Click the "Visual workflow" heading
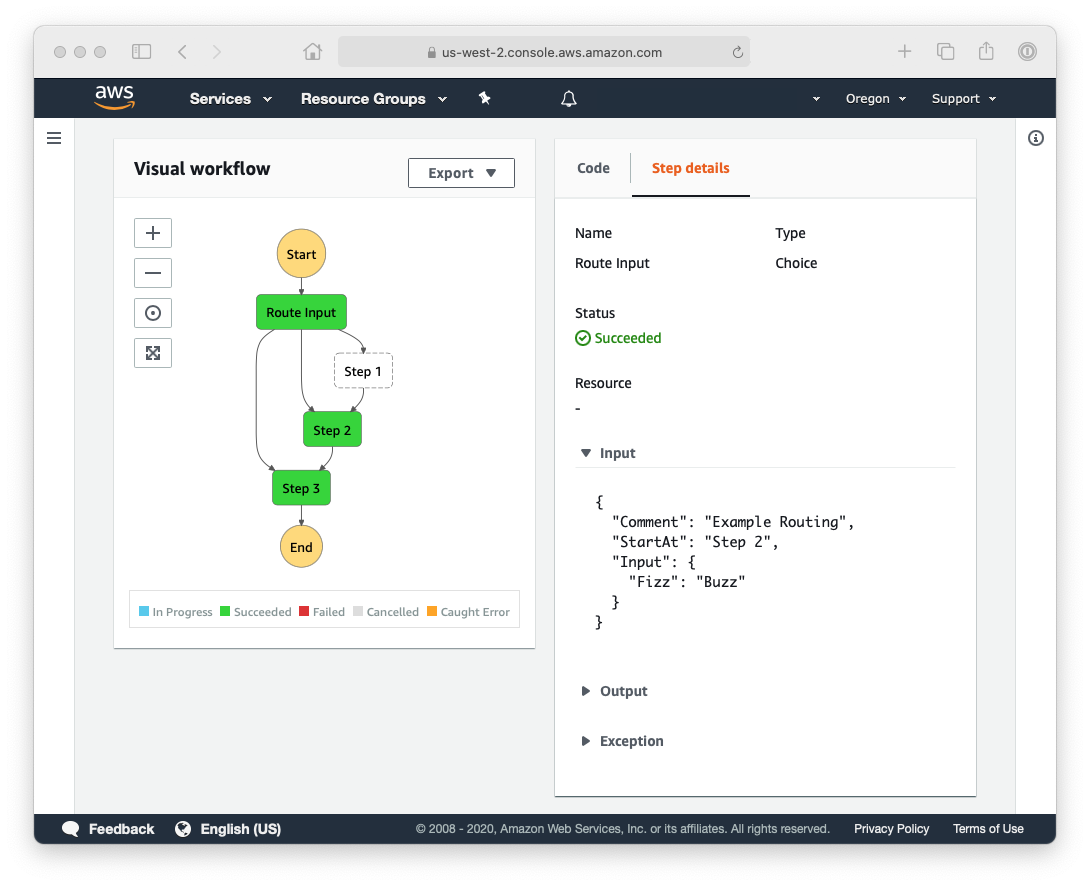 (x=202, y=169)
